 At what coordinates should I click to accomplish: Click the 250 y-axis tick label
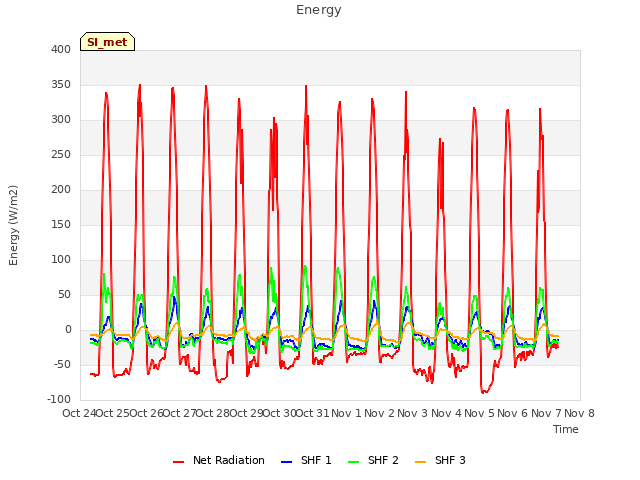click(x=61, y=155)
